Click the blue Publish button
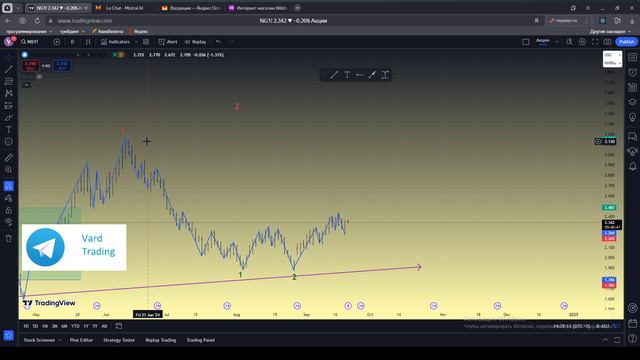The height and width of the screenshot is (360, 640). [x=627, y=42]
